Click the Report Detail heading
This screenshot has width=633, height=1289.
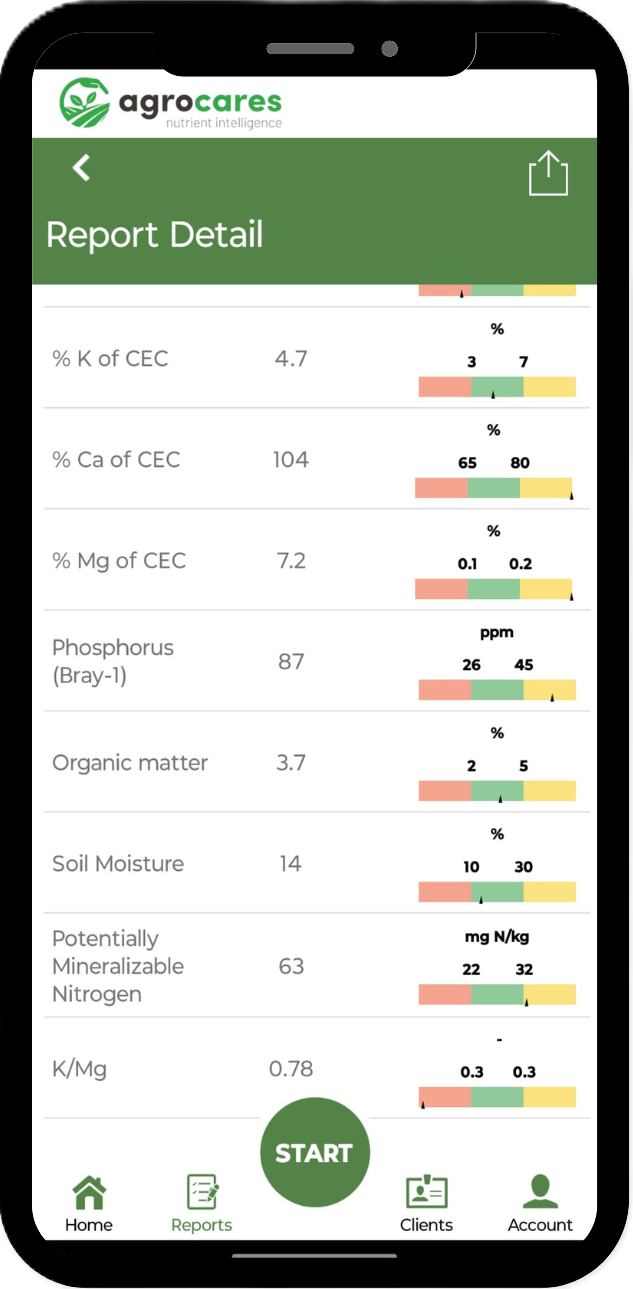click(x=155, y=235)
